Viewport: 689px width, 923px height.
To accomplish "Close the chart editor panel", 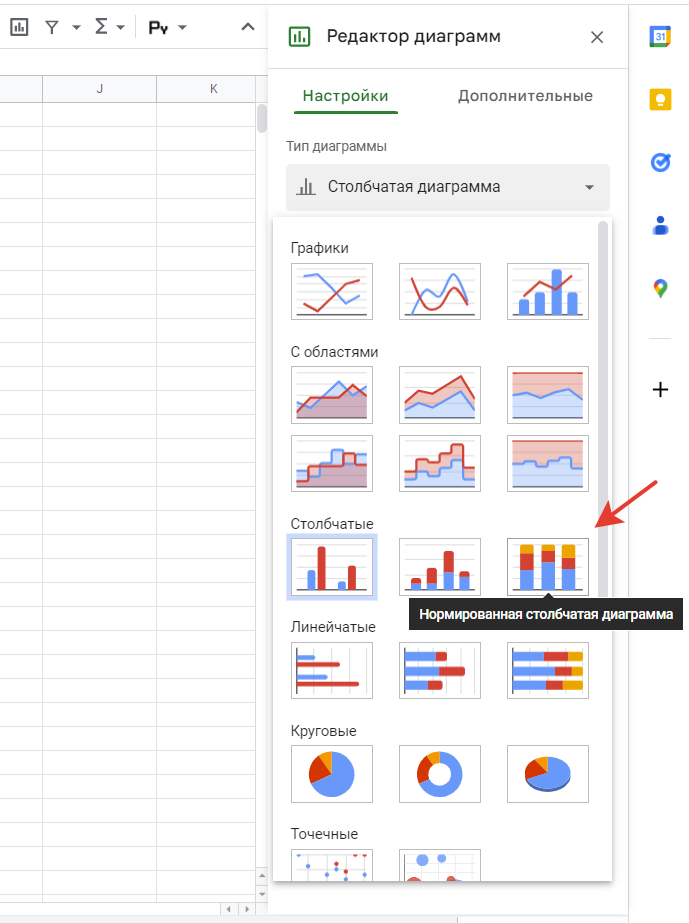I will click(x=597, y=37).
